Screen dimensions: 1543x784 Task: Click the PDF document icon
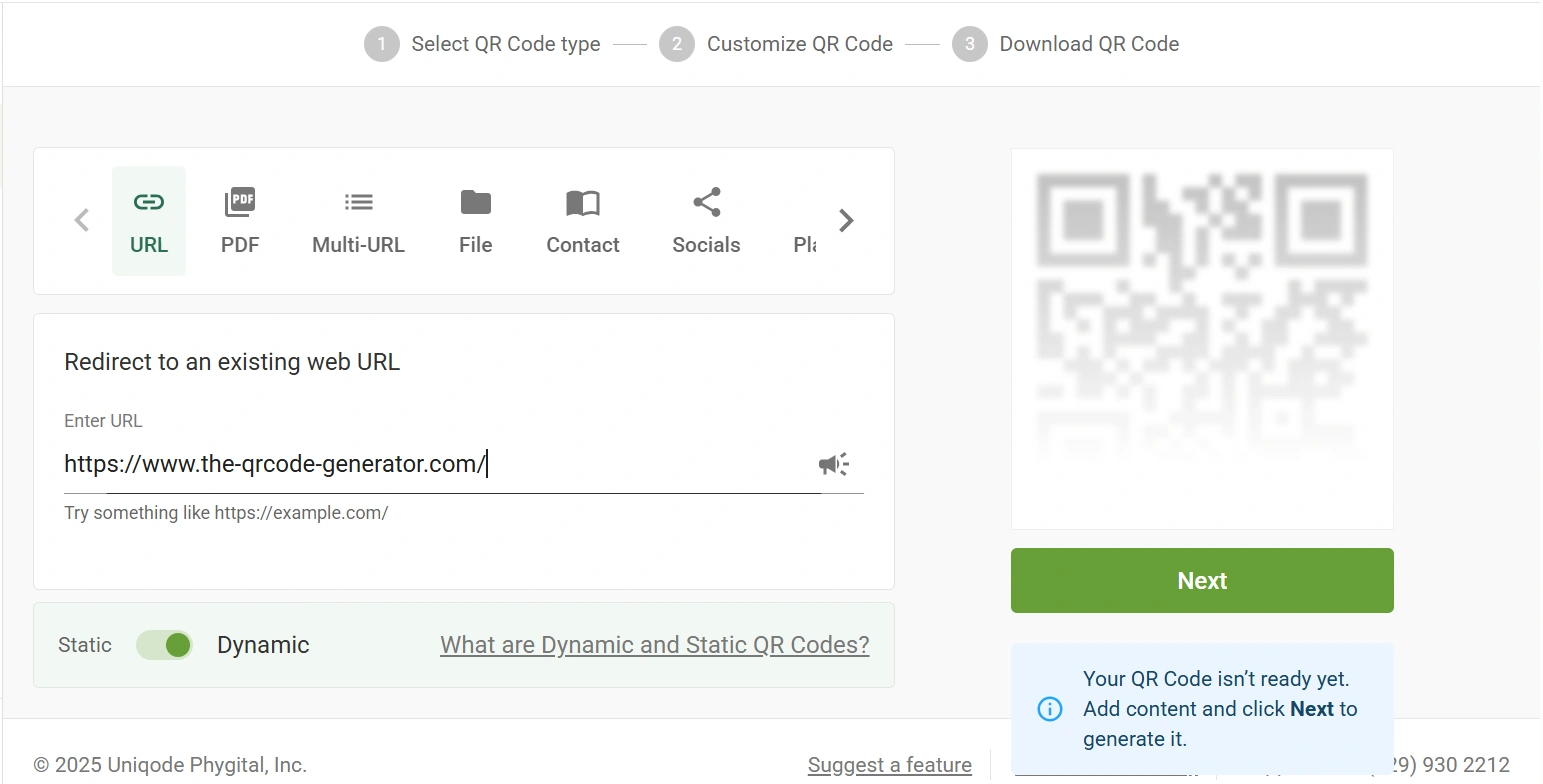[240, 202]
